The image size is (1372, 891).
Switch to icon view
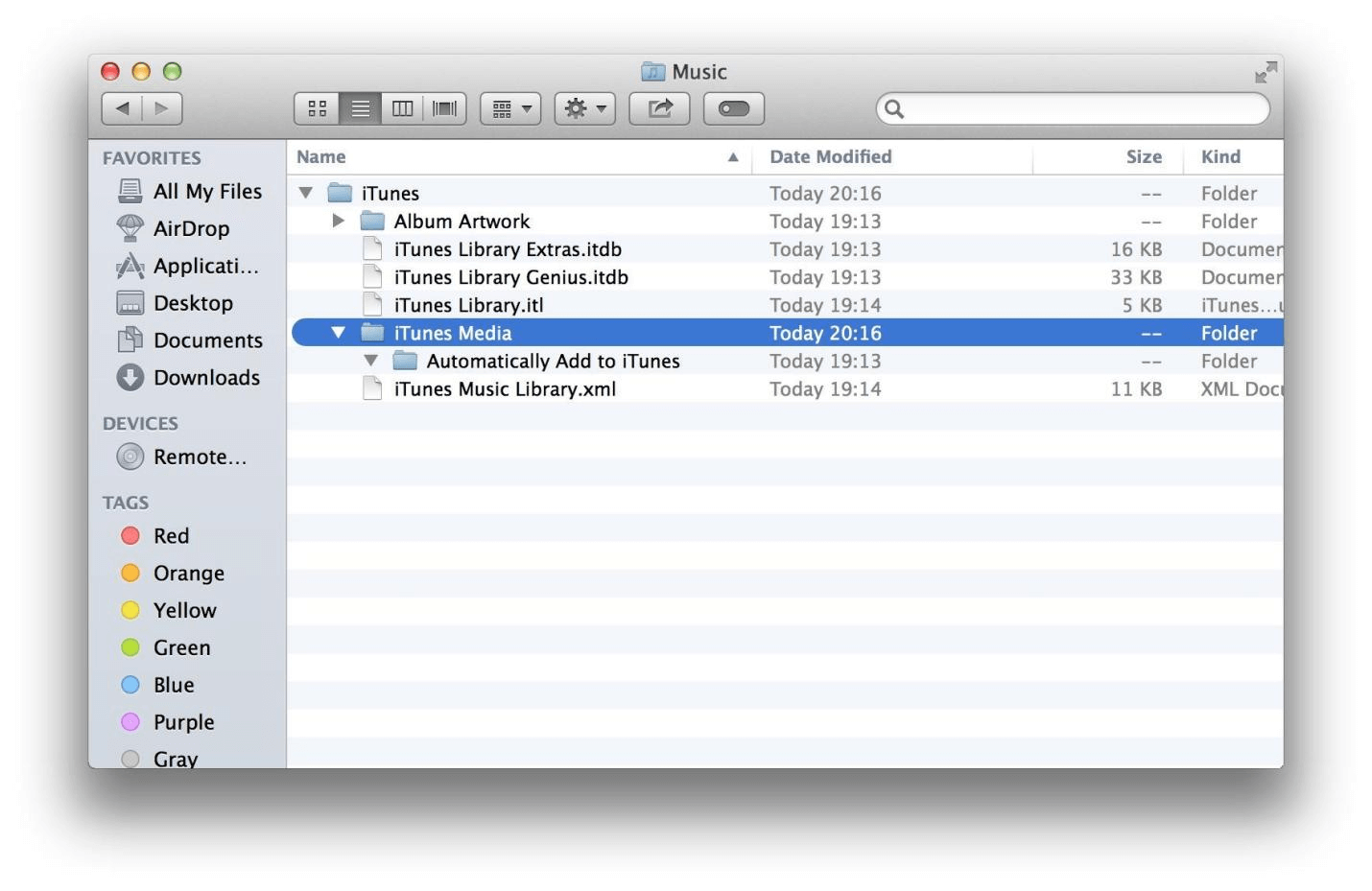coord(317,108)
